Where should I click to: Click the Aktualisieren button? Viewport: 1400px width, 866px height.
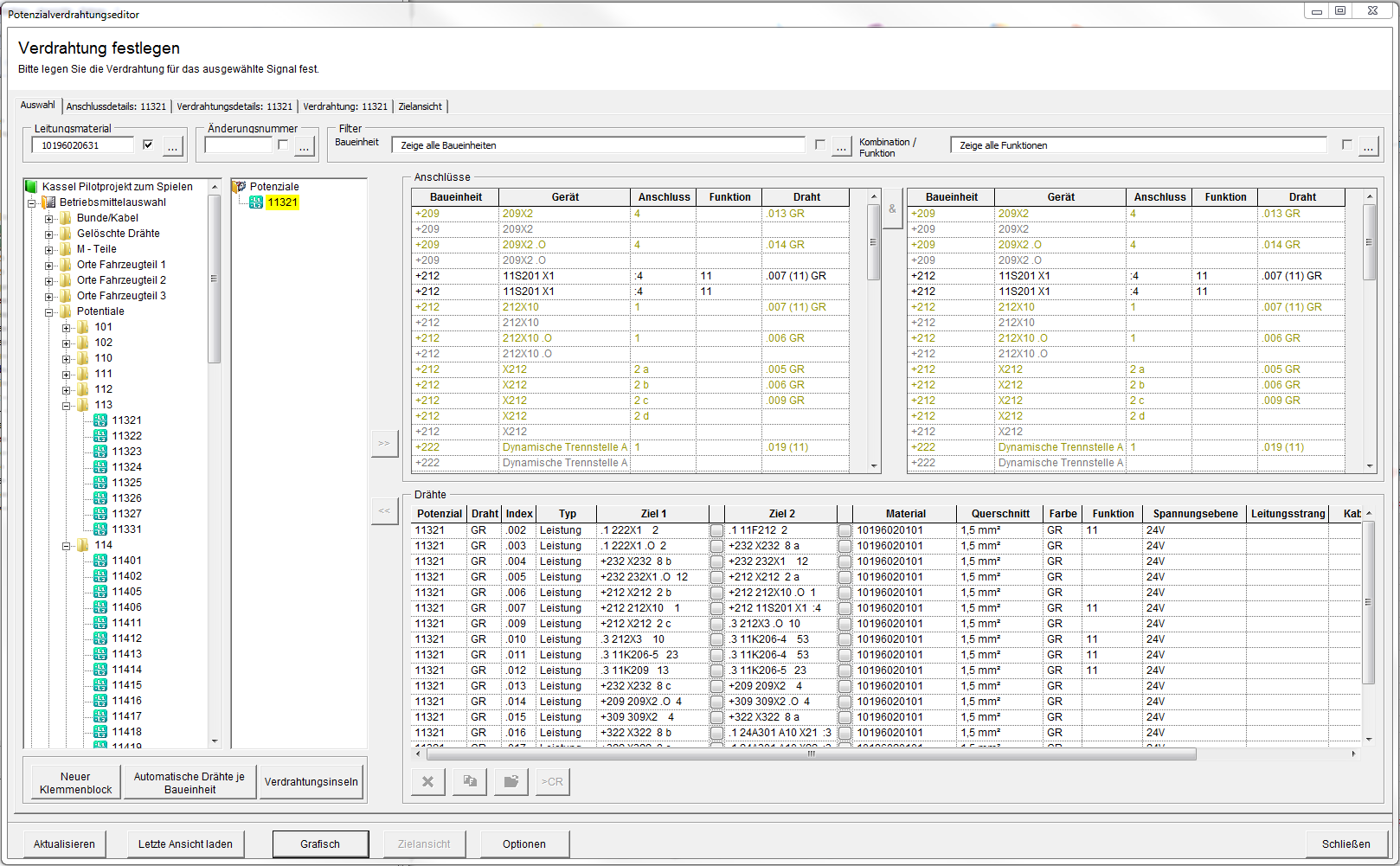coord(64,844)
